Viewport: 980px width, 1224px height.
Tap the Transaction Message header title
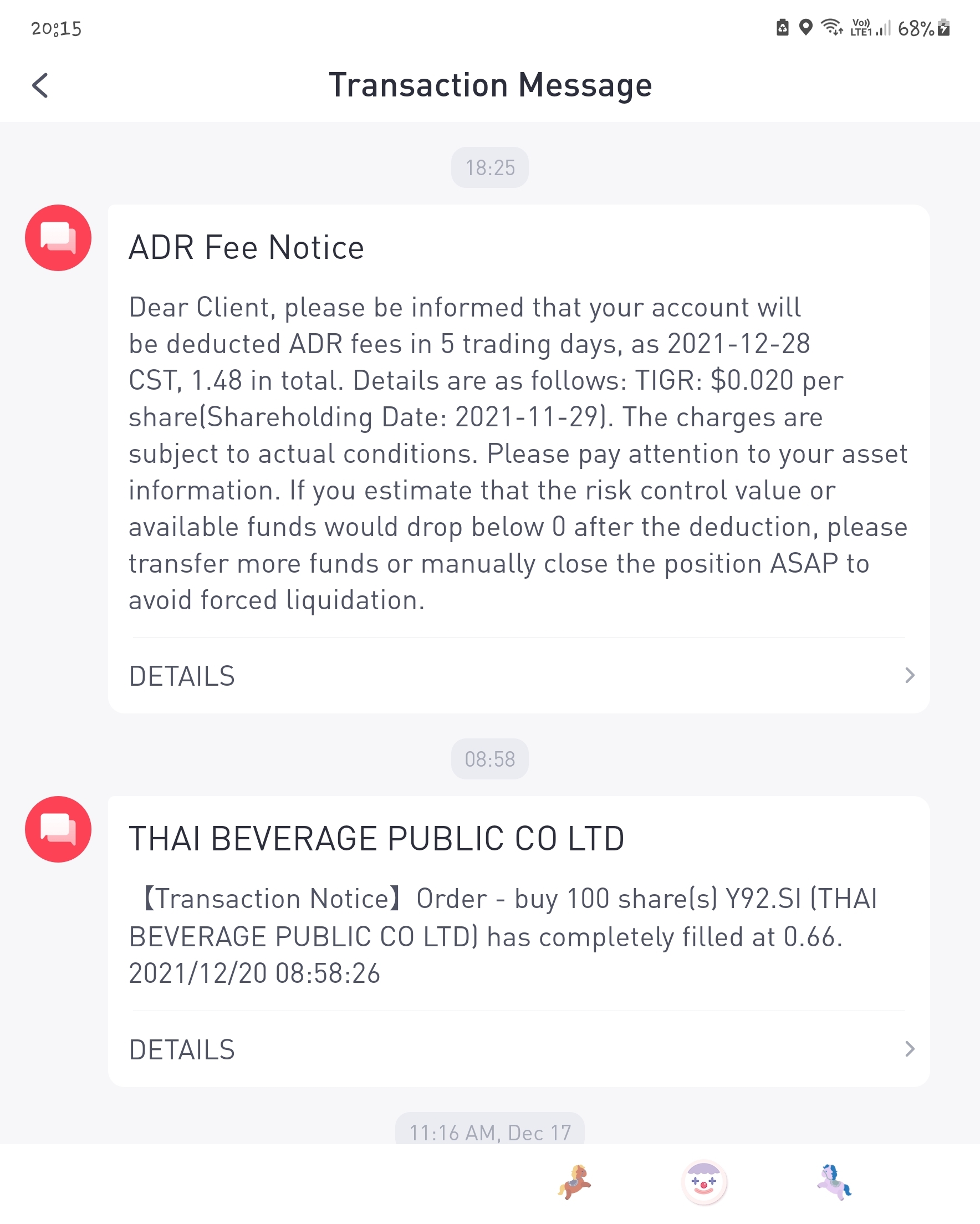point(490,85)
